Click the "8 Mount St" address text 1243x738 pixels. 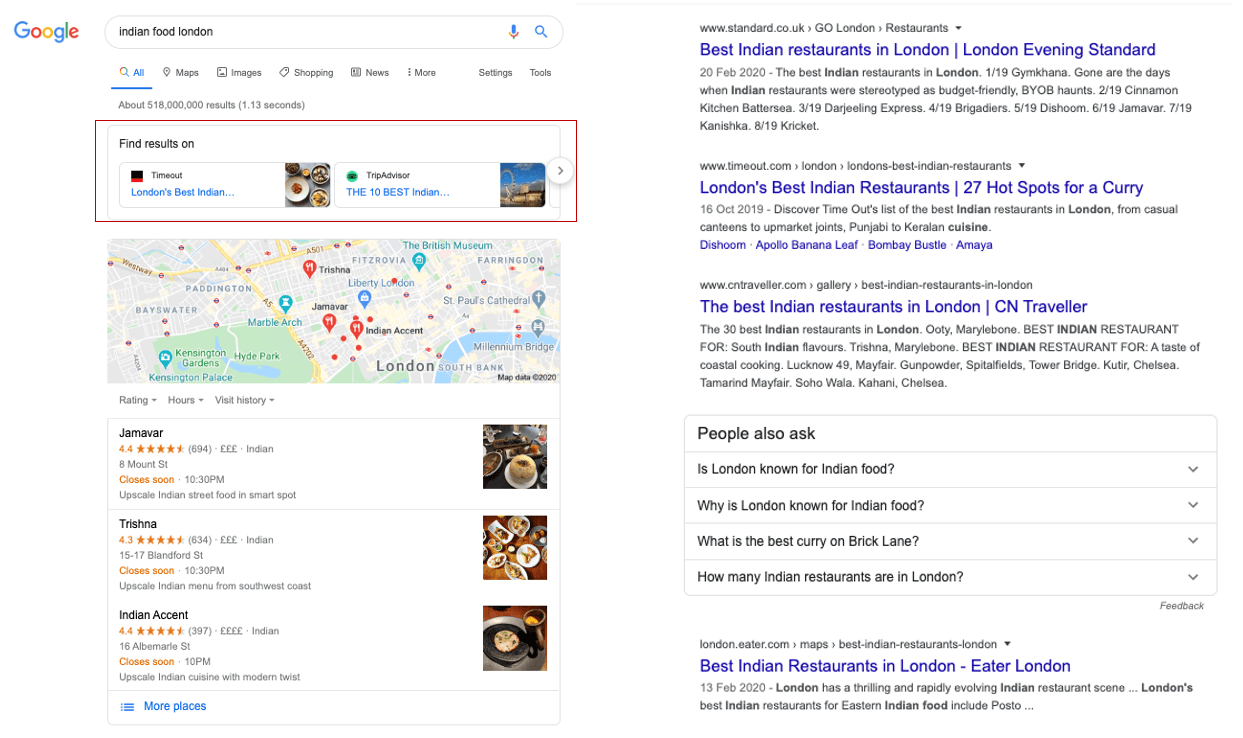(144, 464)
